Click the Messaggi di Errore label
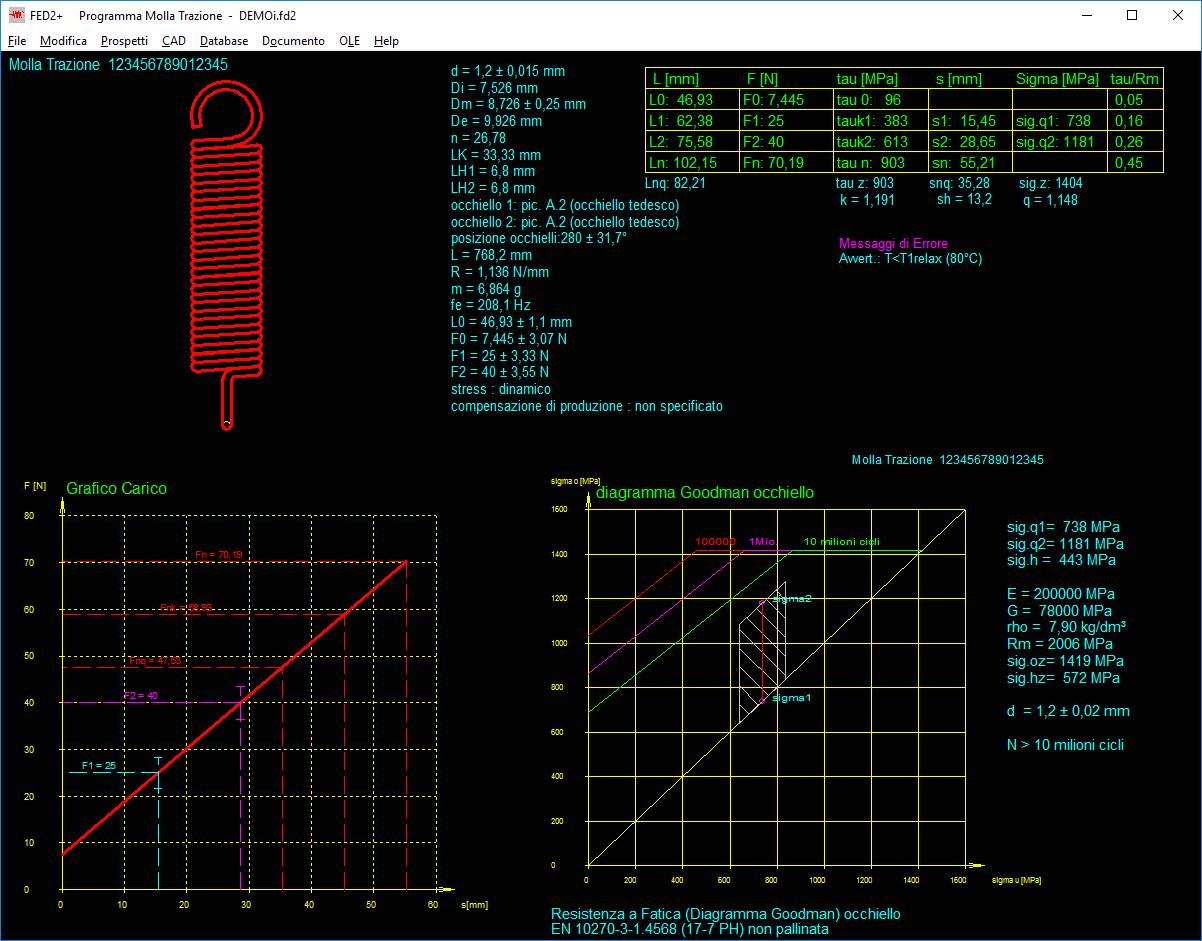 [x=893, y=243]
